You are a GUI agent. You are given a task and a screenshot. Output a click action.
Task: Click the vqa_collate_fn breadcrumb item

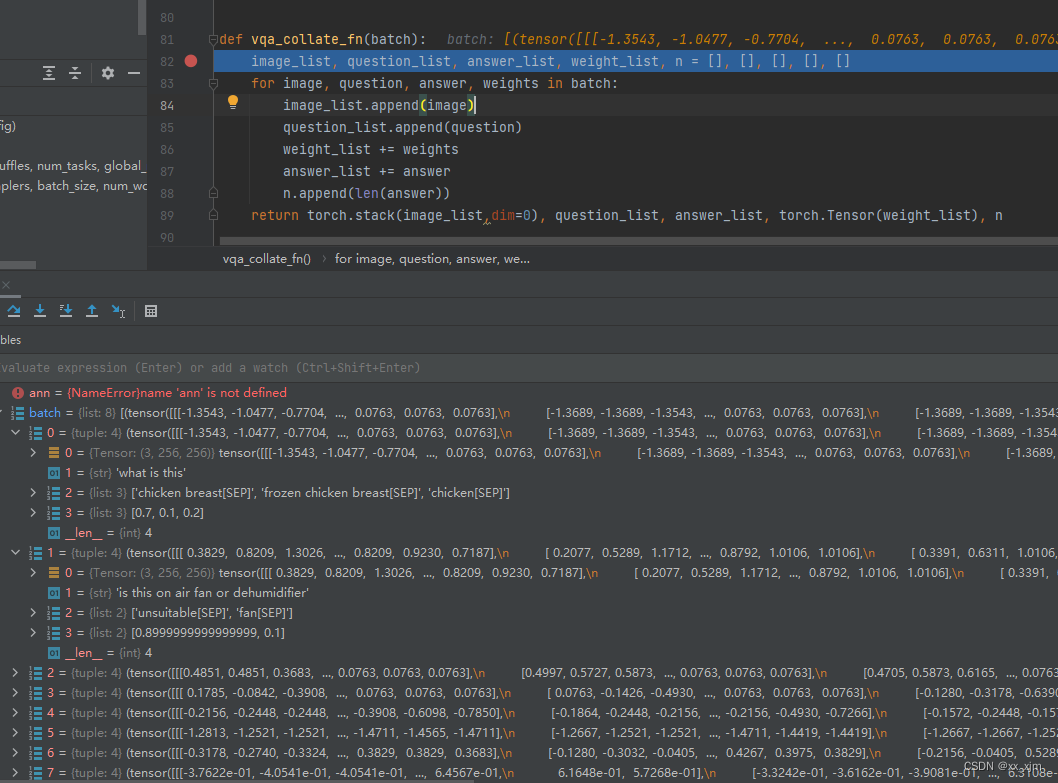click(266, 258)
